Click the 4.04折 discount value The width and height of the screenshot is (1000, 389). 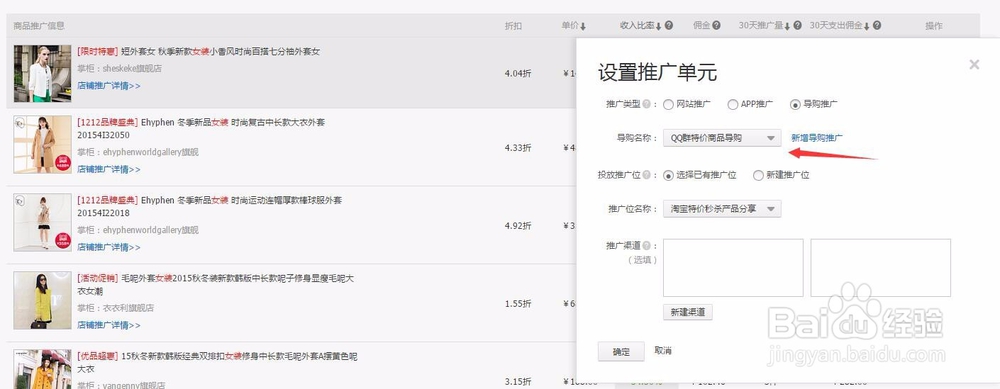click(x=517, y=73)
